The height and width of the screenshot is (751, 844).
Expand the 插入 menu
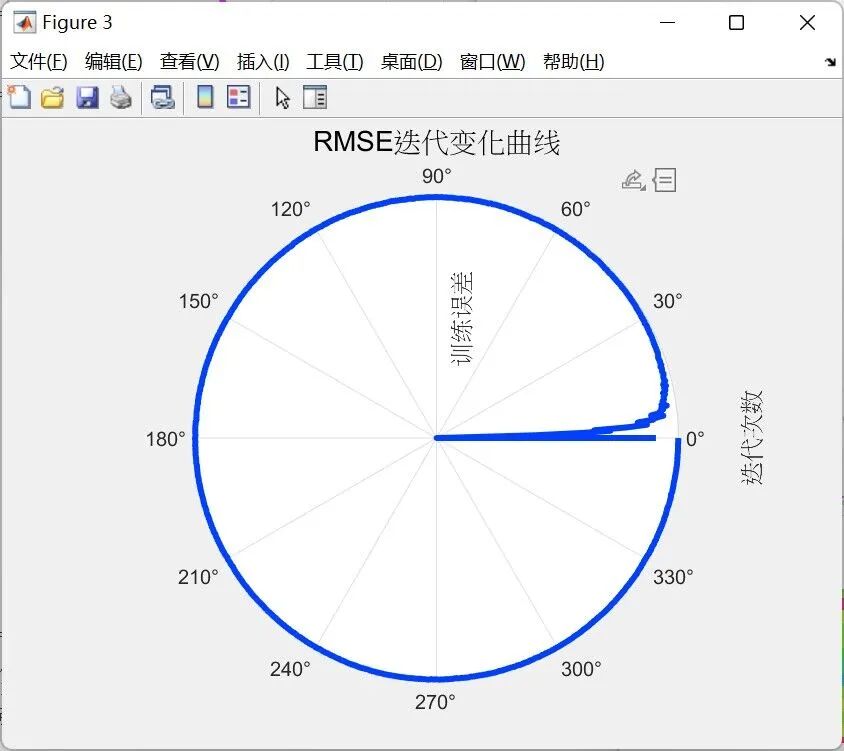coord(261,61)
